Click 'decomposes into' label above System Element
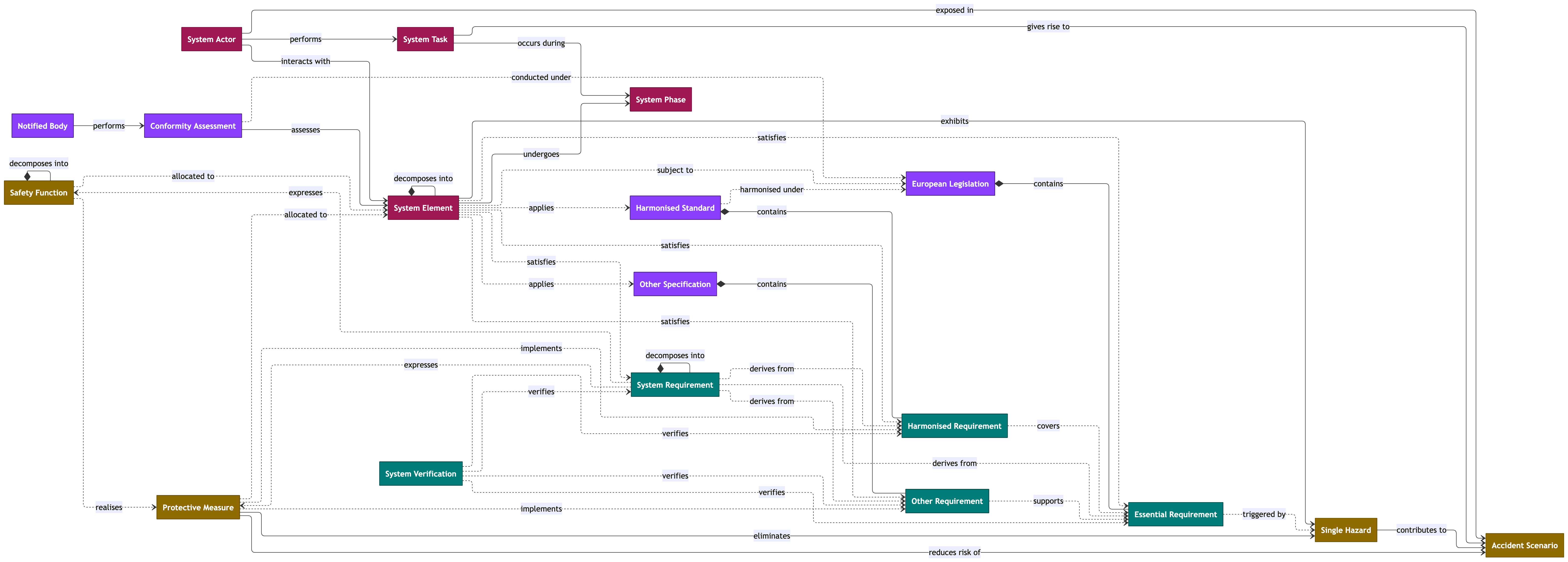 423,179
